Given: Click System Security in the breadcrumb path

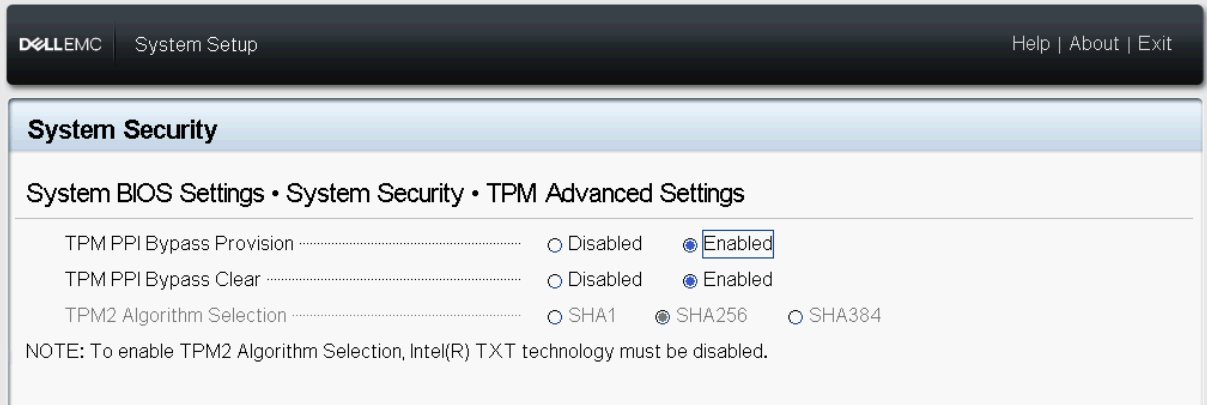Looking at the screenshot, I should [374, 194].
